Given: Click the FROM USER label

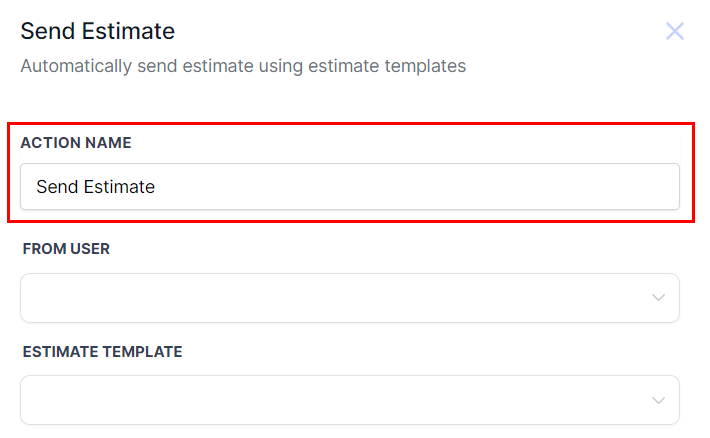Looking at the screenshot, I should coord(66,249).
